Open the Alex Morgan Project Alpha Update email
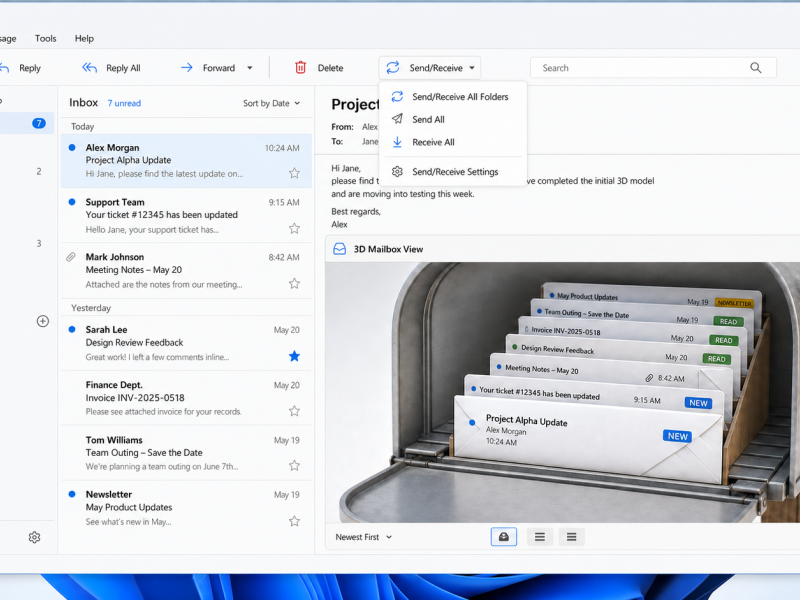 [x=186, y=161]
